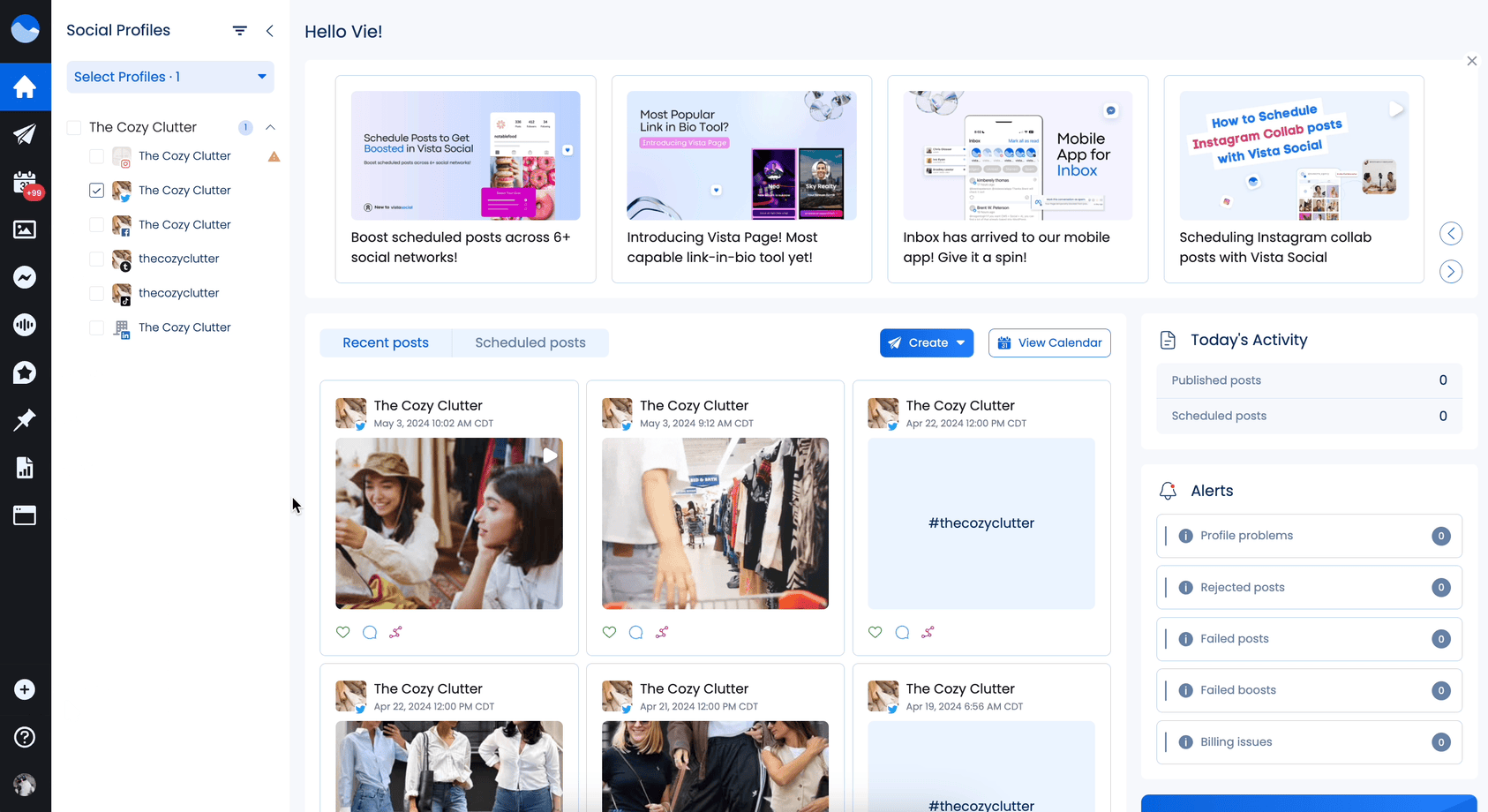Collapse The Cozy Clutter profile group
1488x812 pixels.
coord(270,128)
